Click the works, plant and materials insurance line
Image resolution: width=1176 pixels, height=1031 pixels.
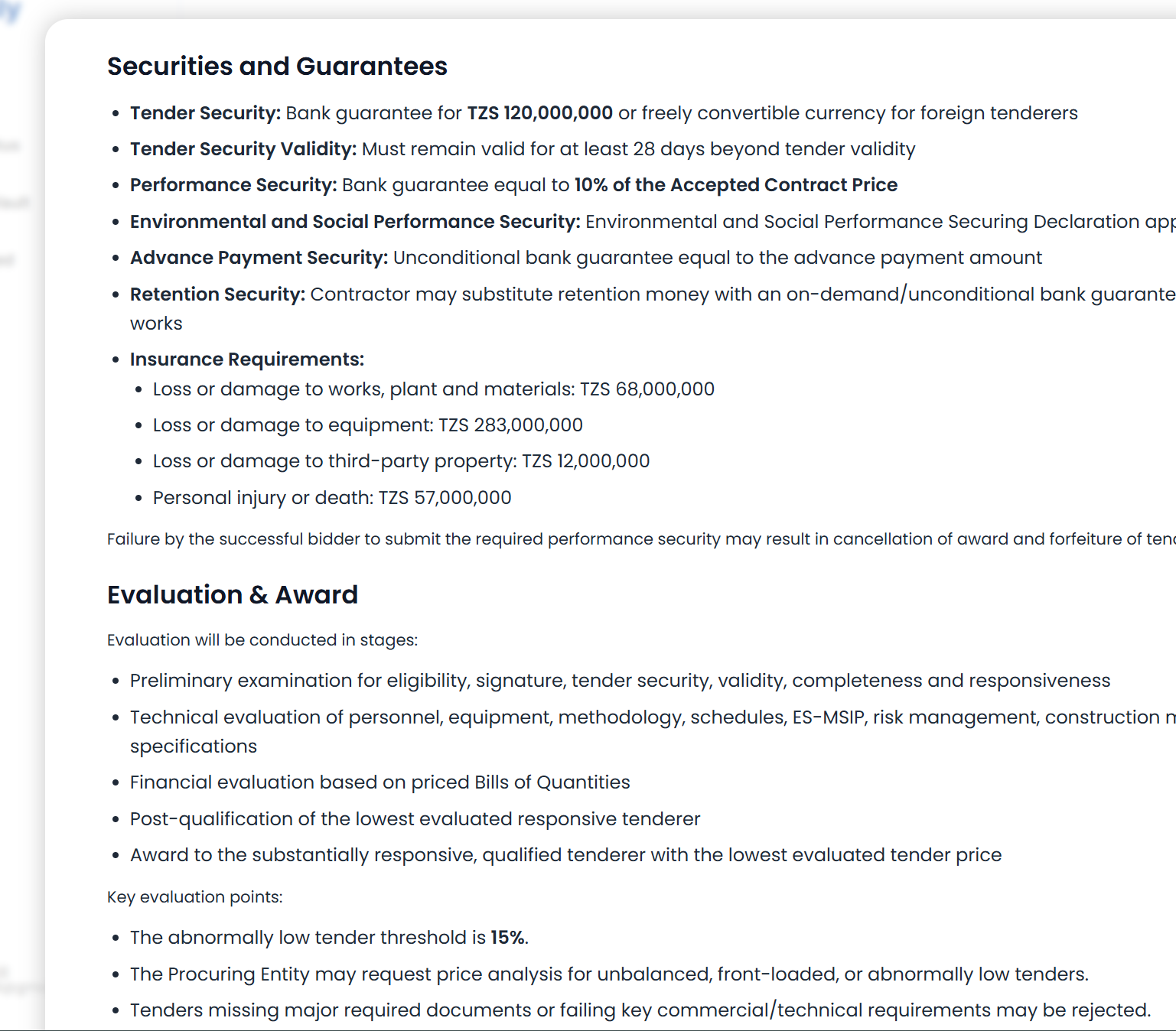coord(434,389)
